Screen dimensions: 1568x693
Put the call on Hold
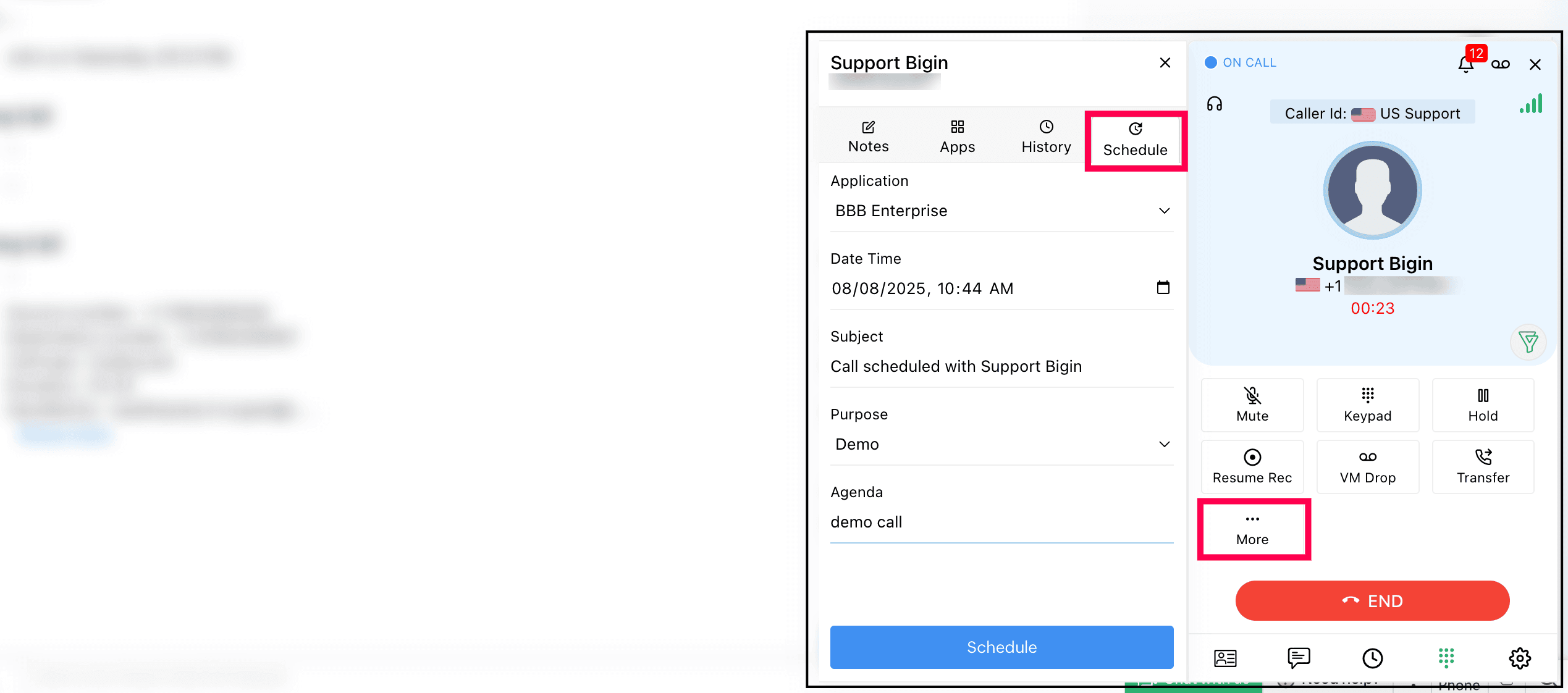click(1483, 405)
